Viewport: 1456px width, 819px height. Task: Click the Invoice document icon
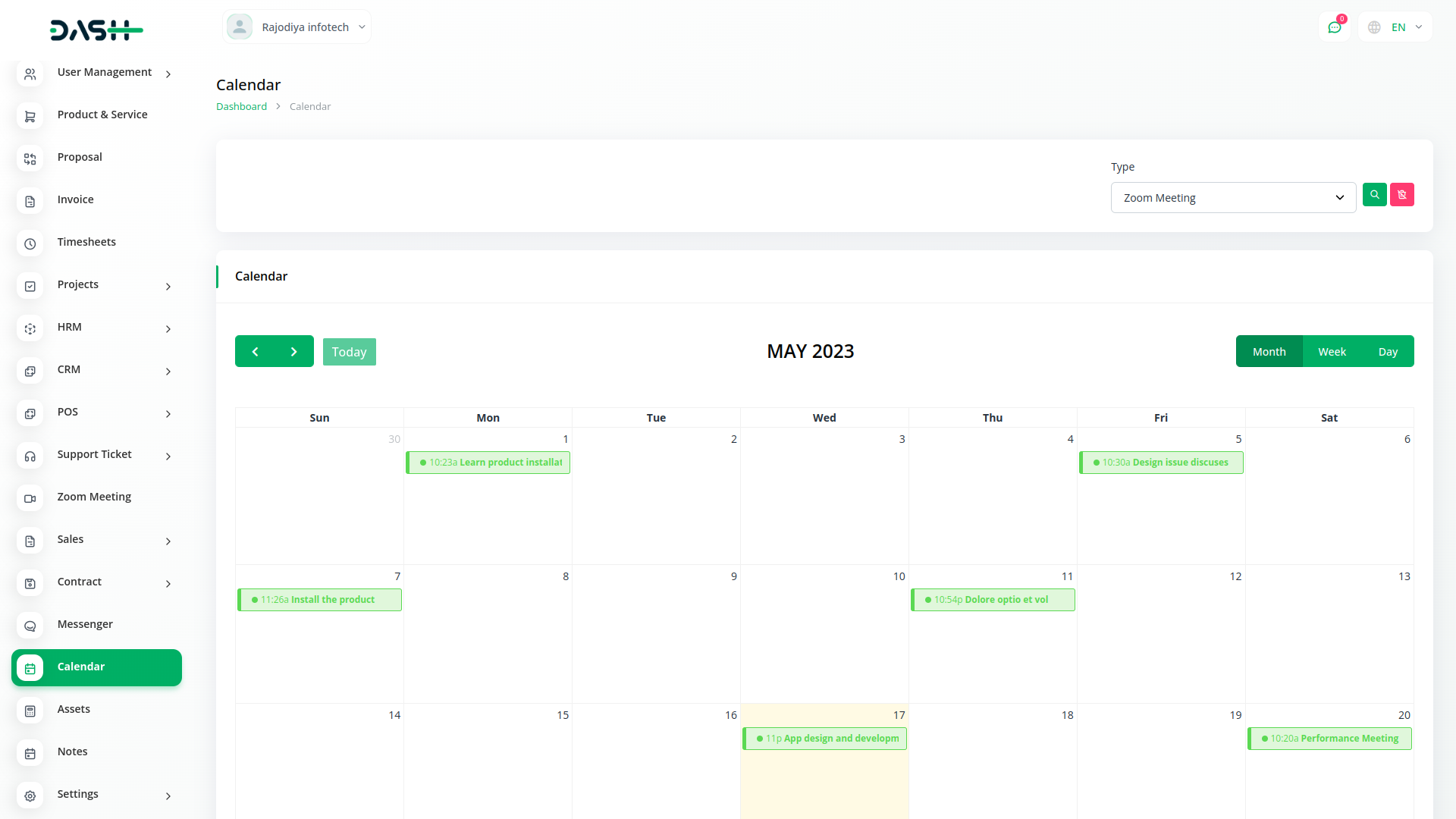click(30, 201)
